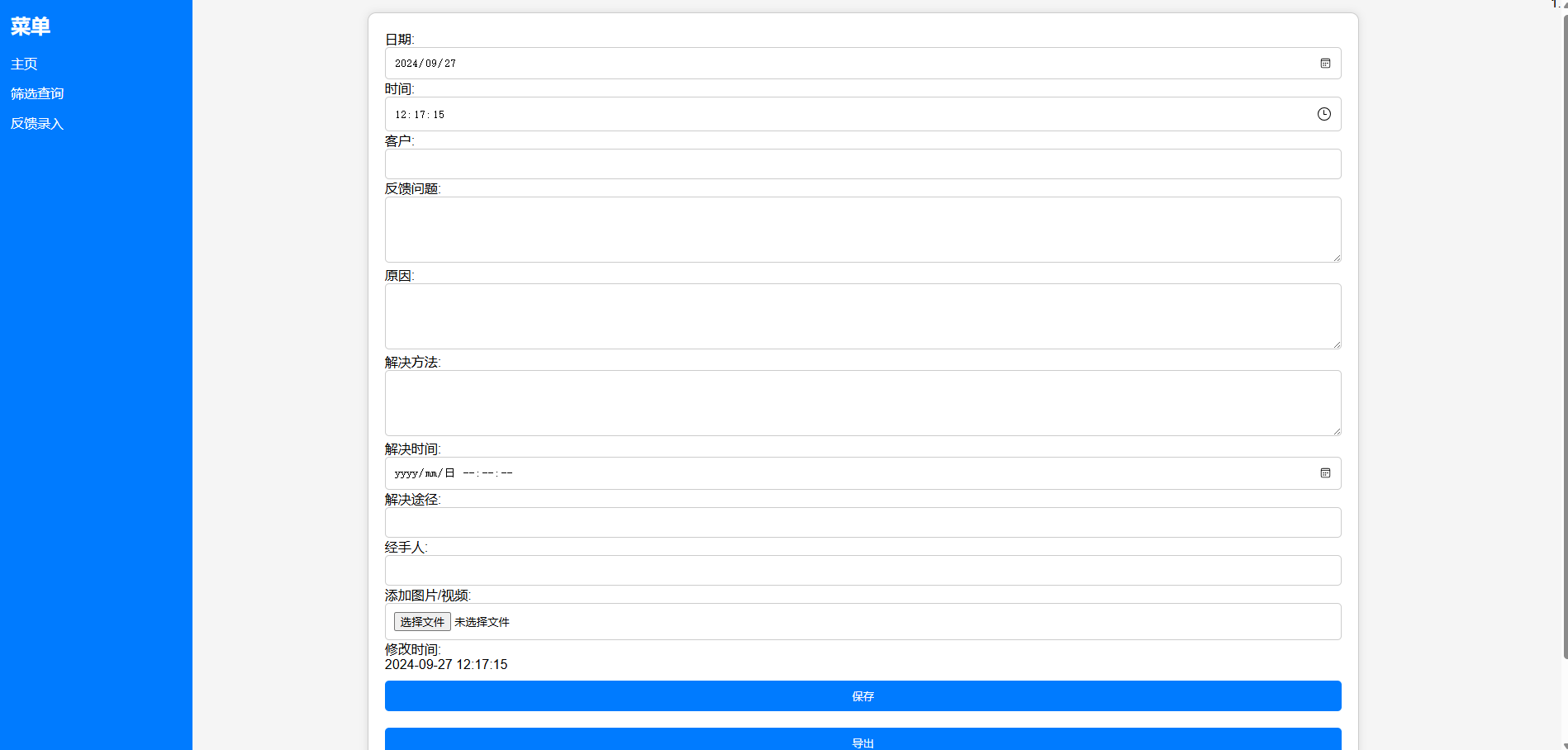Screen dimensions: 1568x750
Task: Open the date picker calendar icon
Action: pyautogui.click(x=1325, y=64)
